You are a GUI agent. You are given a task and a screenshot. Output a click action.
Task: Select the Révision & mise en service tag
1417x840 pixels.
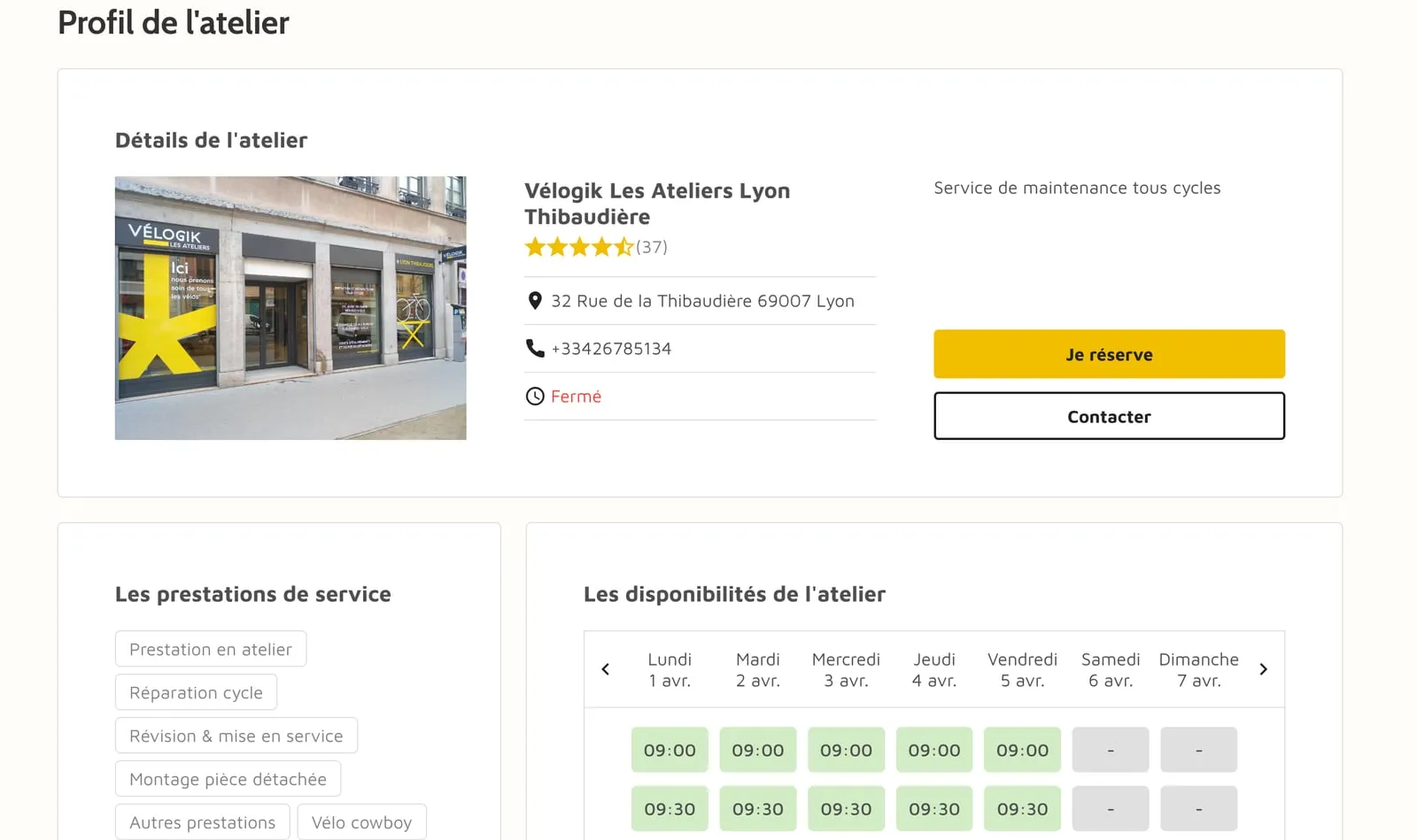click(x=236, y=736)
